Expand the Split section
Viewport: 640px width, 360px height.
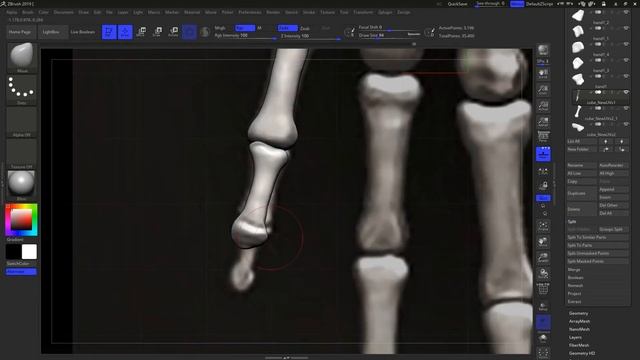coord(572,221)
